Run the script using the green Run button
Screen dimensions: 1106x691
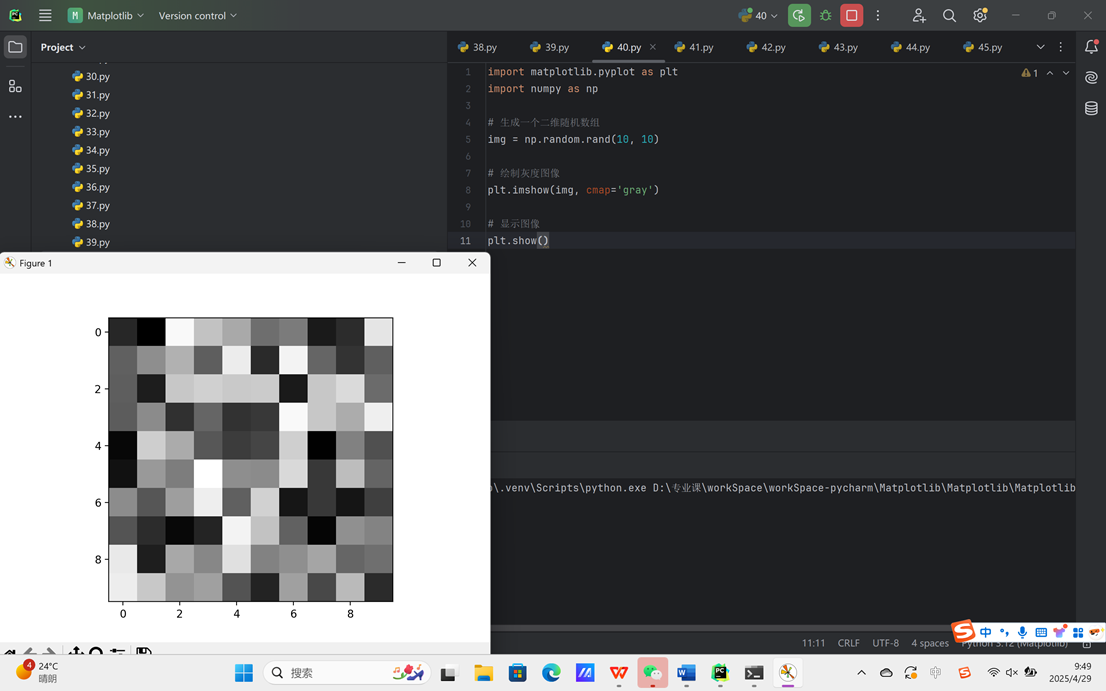click(x=798, y=15)
